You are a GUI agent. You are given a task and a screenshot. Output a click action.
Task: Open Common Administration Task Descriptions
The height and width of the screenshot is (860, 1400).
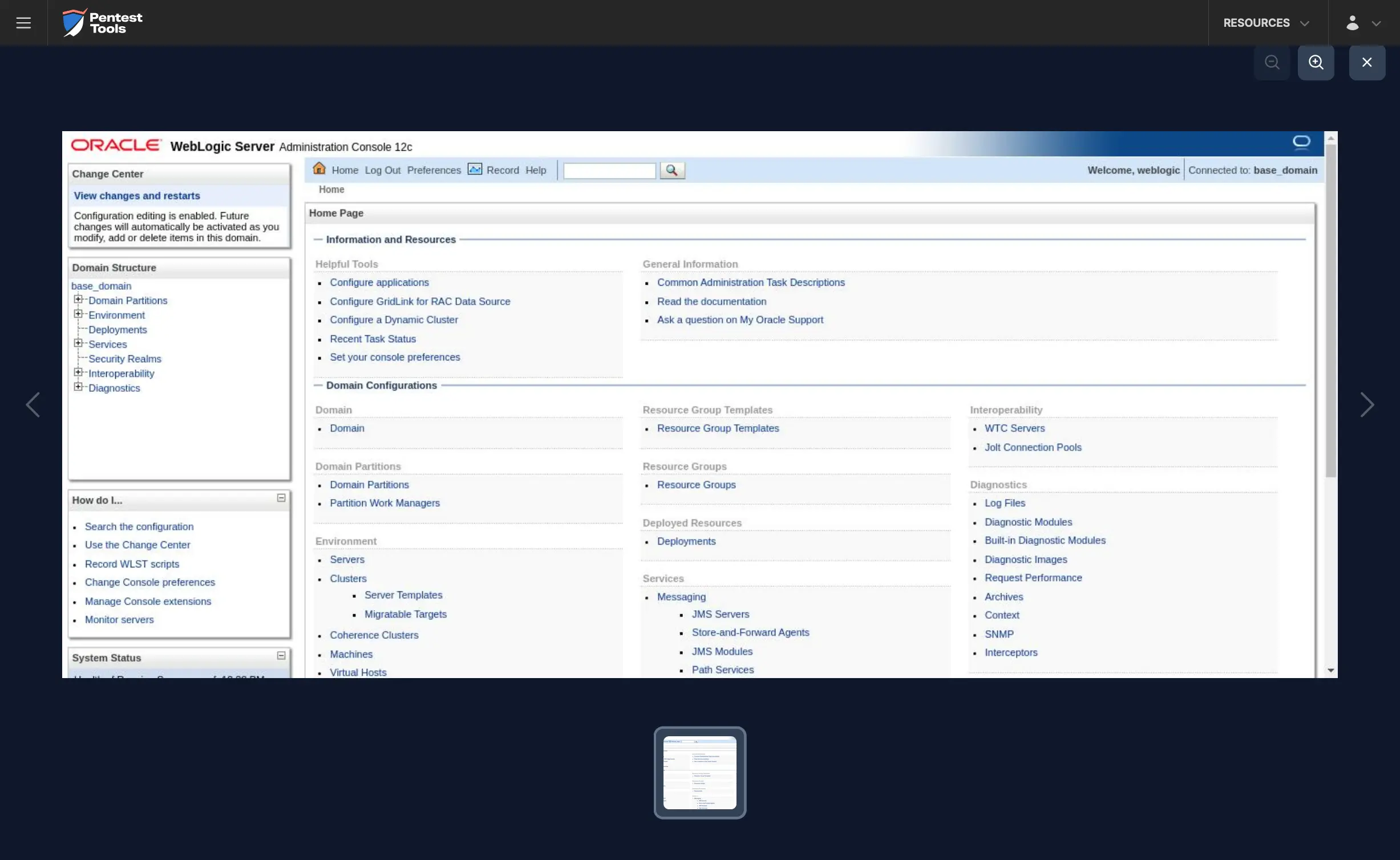[751, 282]
